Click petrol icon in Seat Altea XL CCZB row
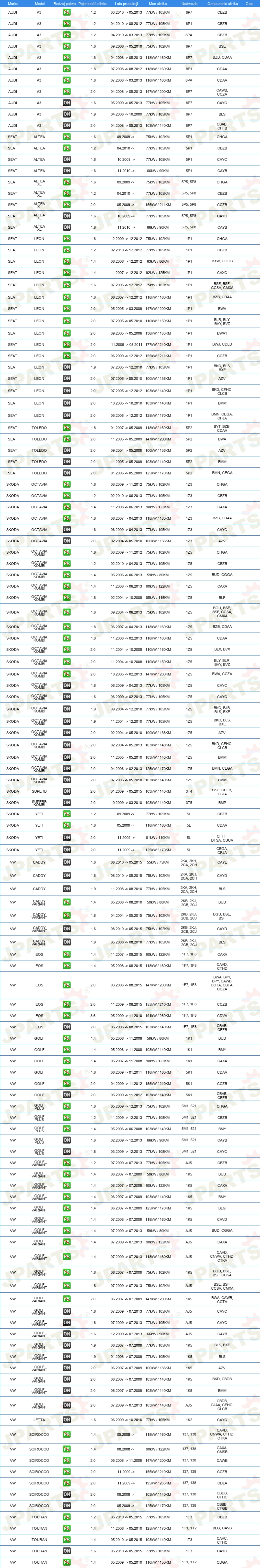The image size is (260, 1568). click(67, 204)
